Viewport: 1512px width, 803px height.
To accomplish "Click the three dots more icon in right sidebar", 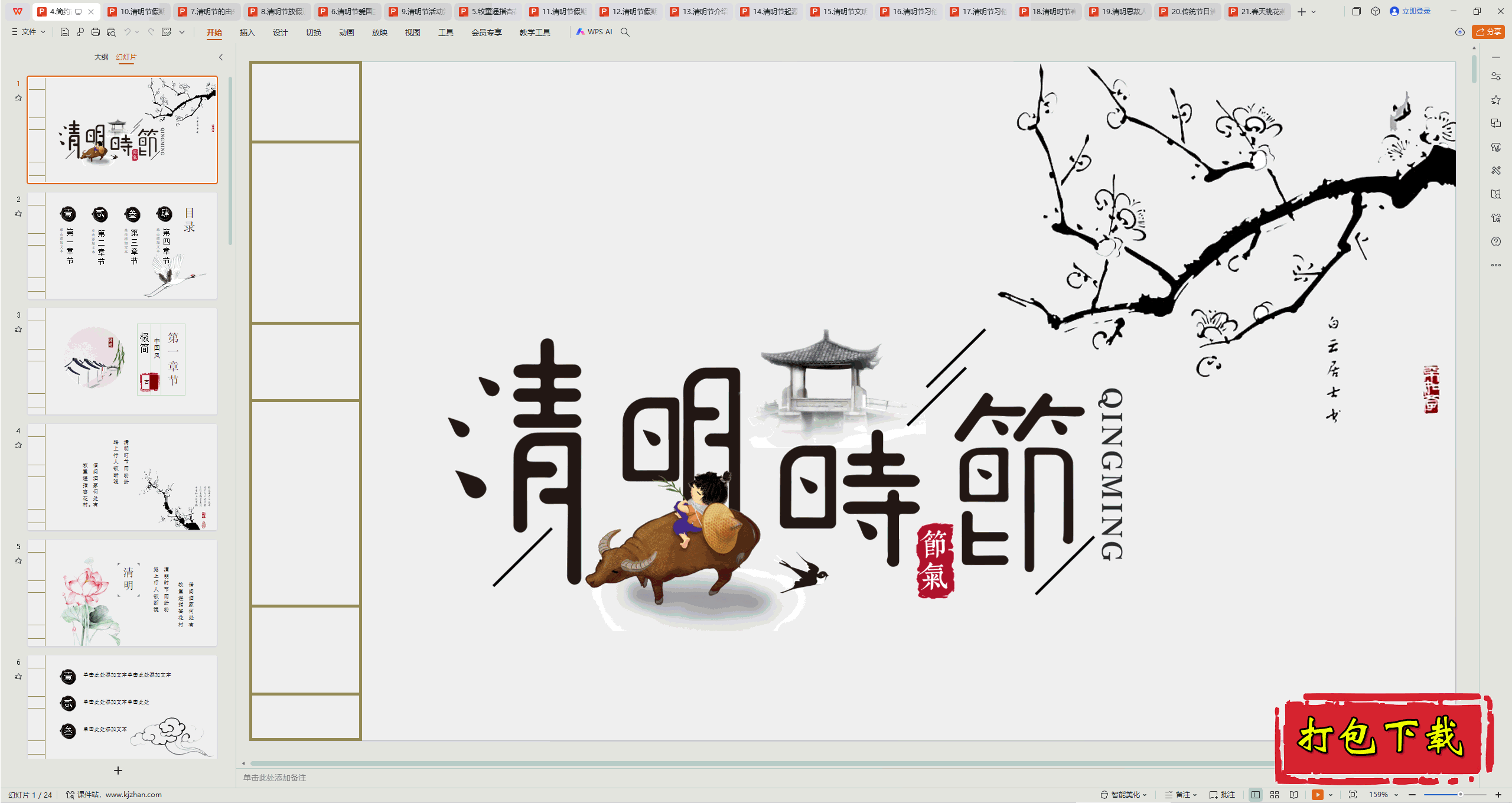I will point(1496,265).
